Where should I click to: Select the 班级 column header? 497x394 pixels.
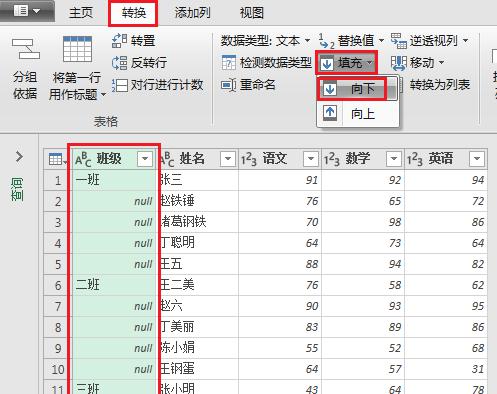pyautogui.click(x=114, y=159)
